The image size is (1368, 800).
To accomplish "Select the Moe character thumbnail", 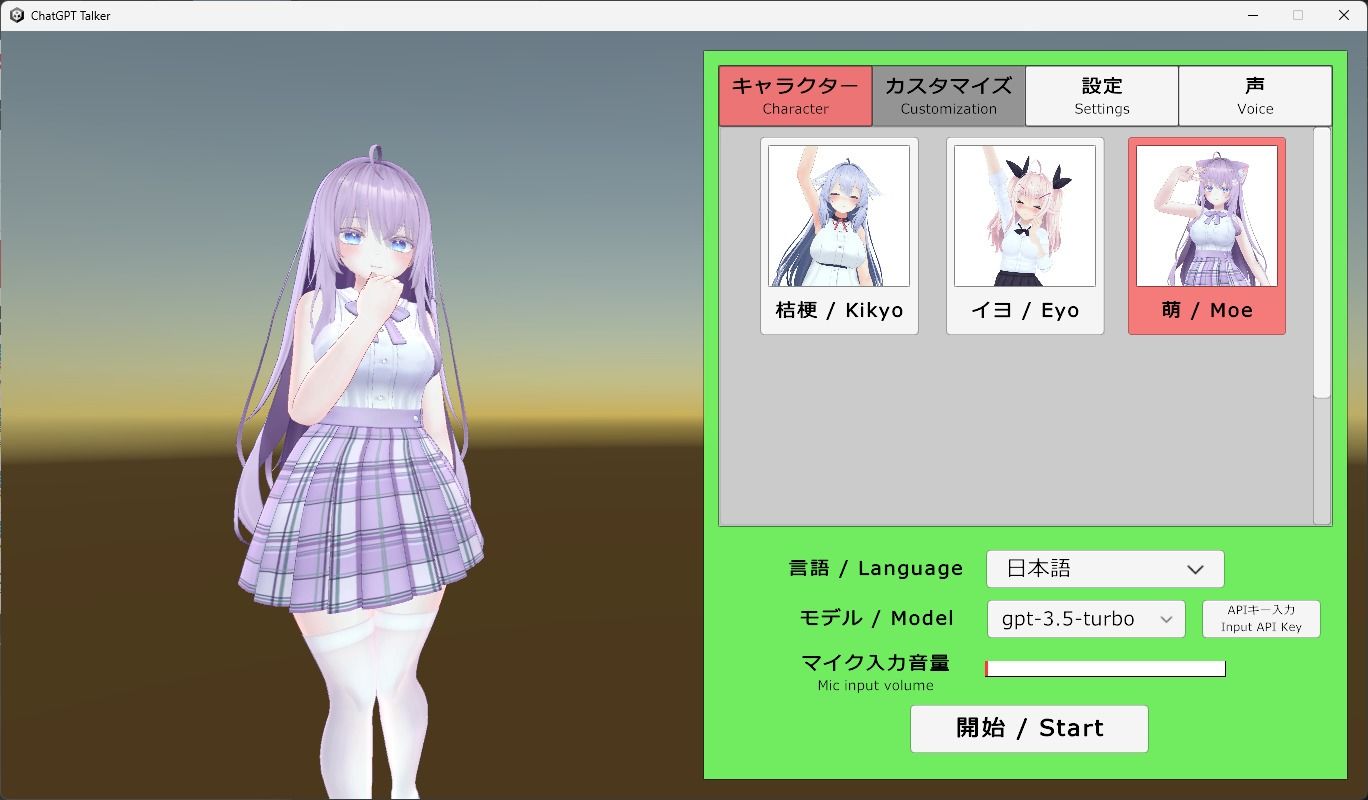I will tap(1207, 216).
